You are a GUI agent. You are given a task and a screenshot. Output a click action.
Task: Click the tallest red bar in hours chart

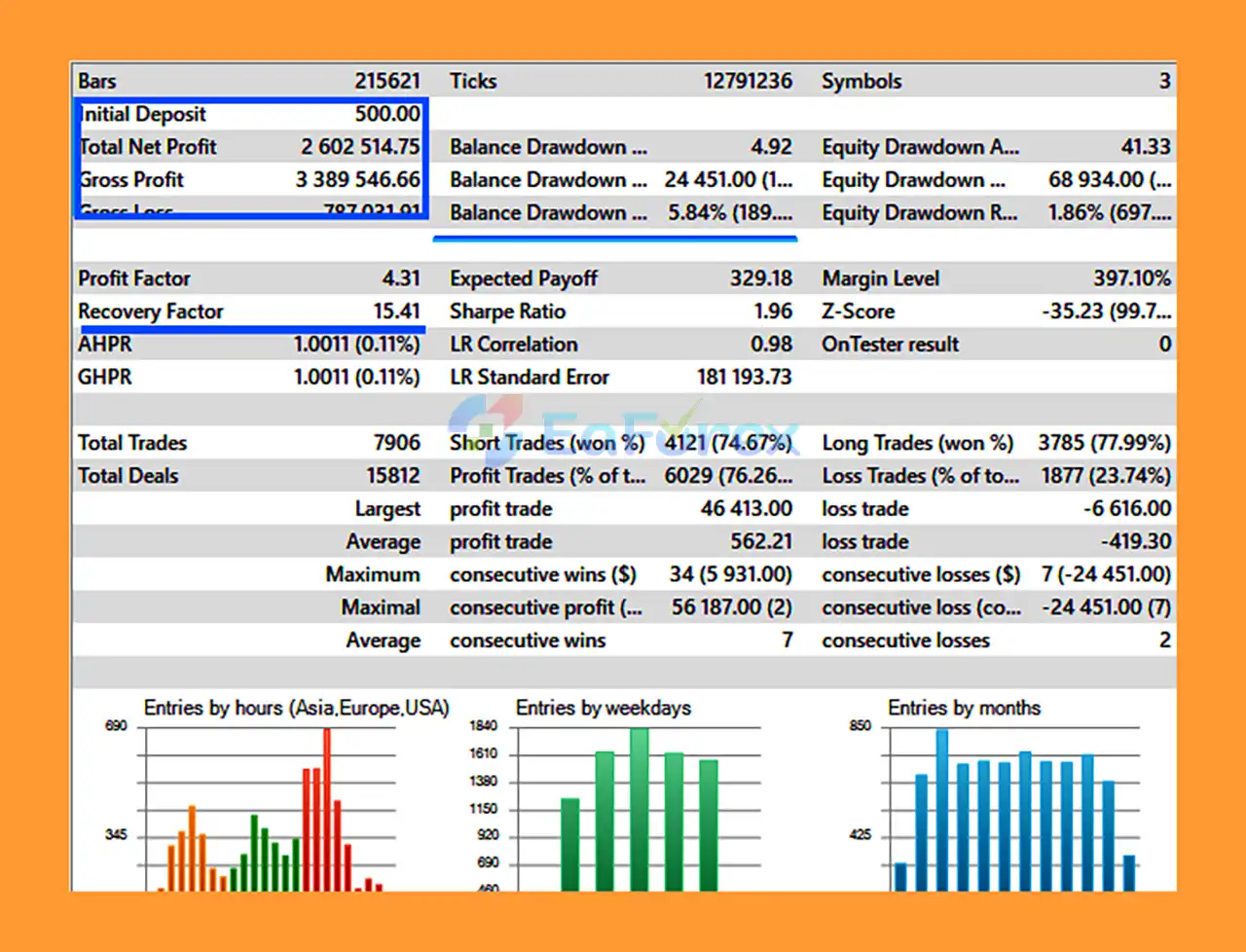(x=327, y=808)
